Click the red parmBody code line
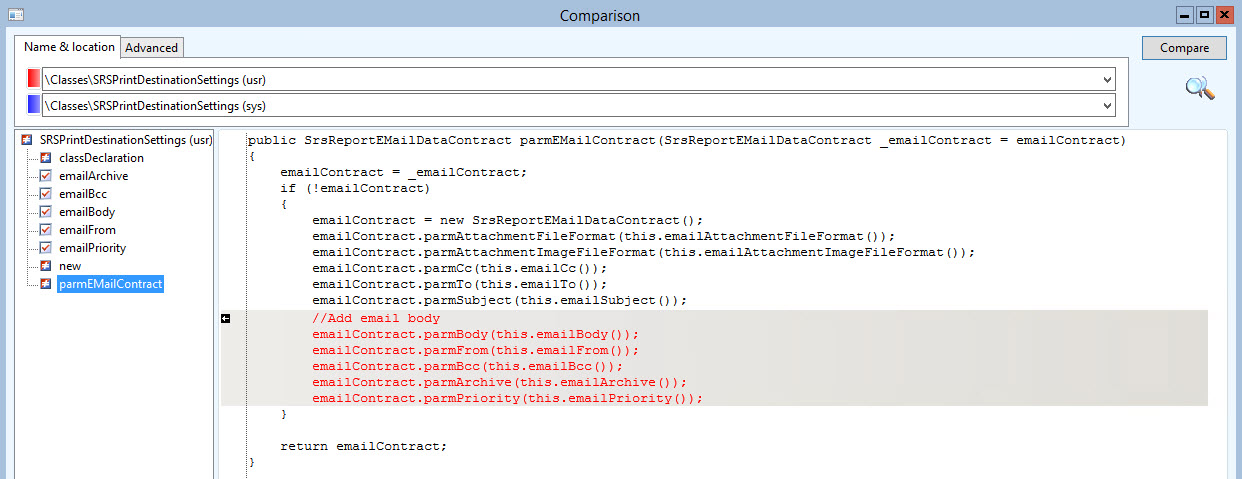The height and width of the screenshot is (479, 1242). (x=475, y=334)
